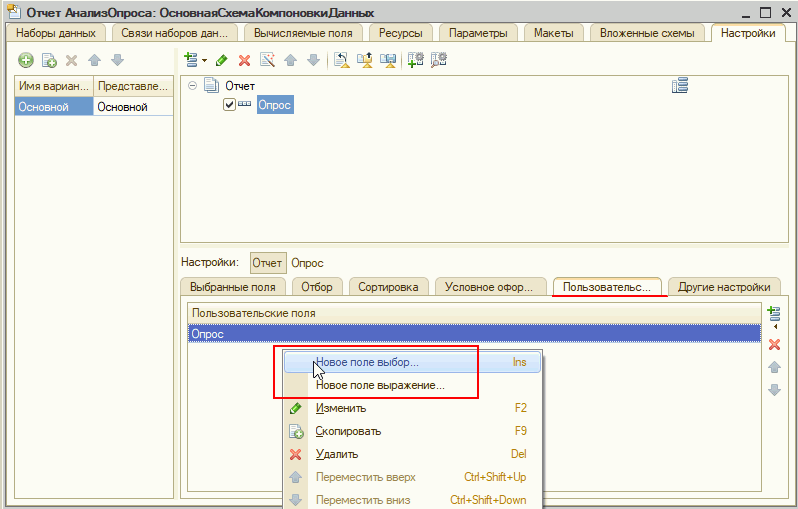The width and height of the screenshot is (798, 509).
Task: Click the Отчет settings scope button
Action: click(x=268, y=263)
